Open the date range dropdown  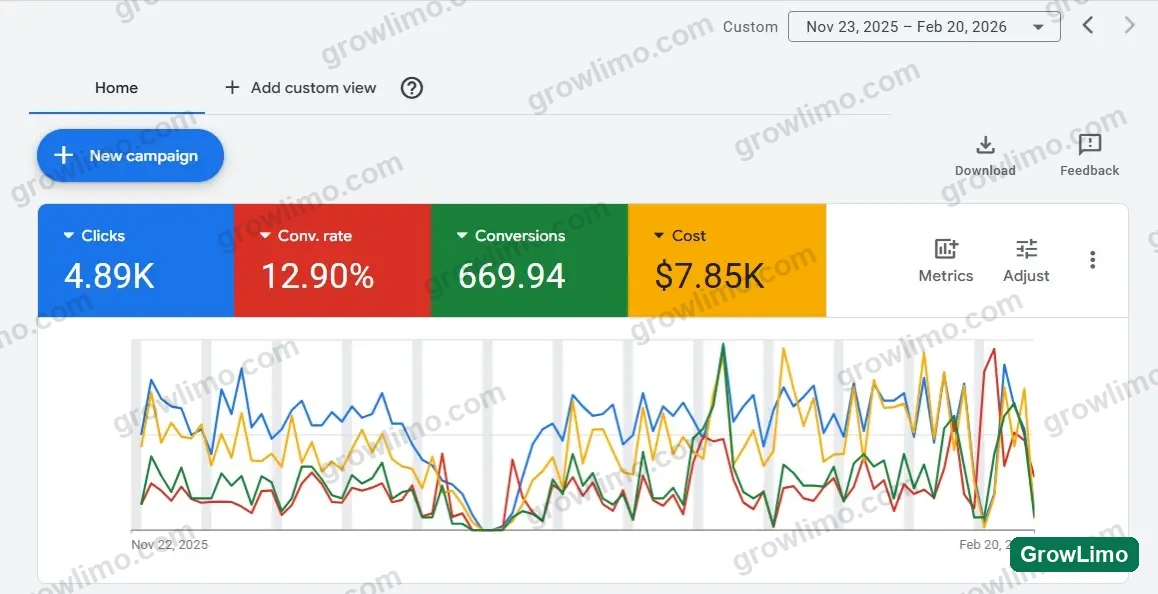coord(924,27)
